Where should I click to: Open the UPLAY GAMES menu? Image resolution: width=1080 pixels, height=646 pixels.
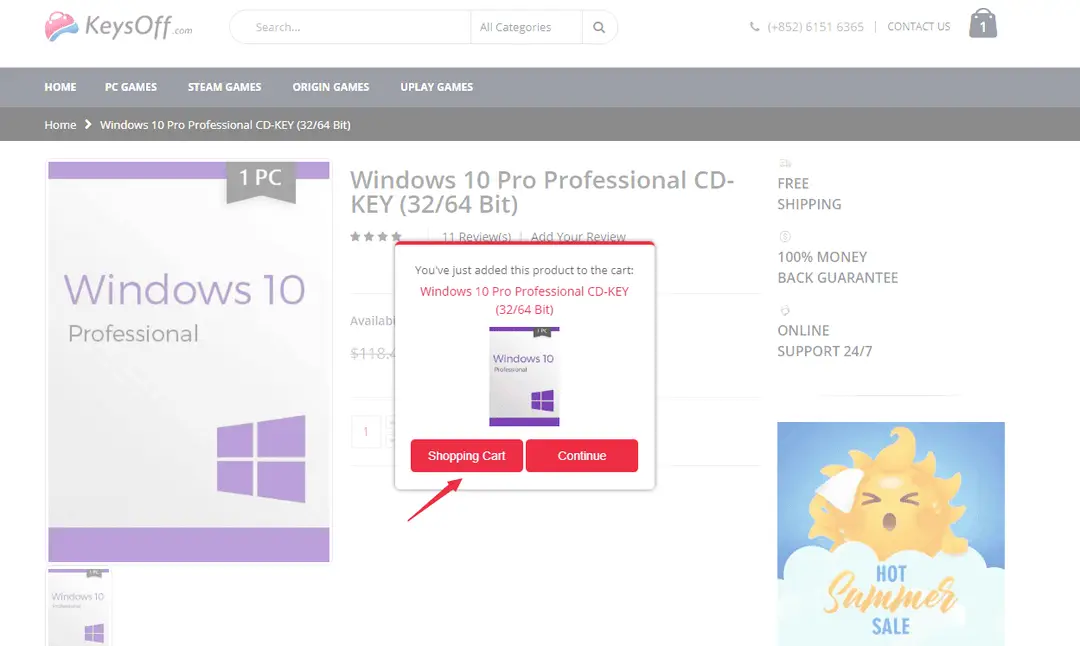[437, 87]
